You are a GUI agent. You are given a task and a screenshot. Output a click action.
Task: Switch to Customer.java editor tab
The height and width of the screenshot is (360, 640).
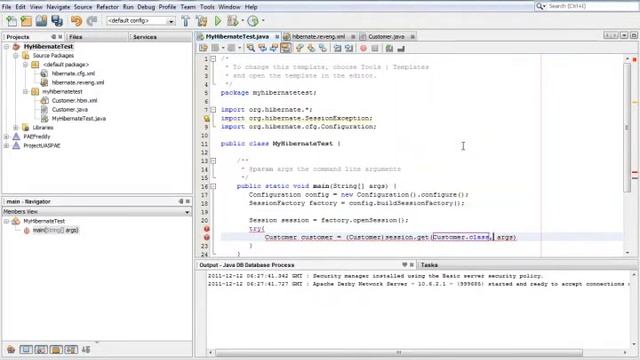386,37
